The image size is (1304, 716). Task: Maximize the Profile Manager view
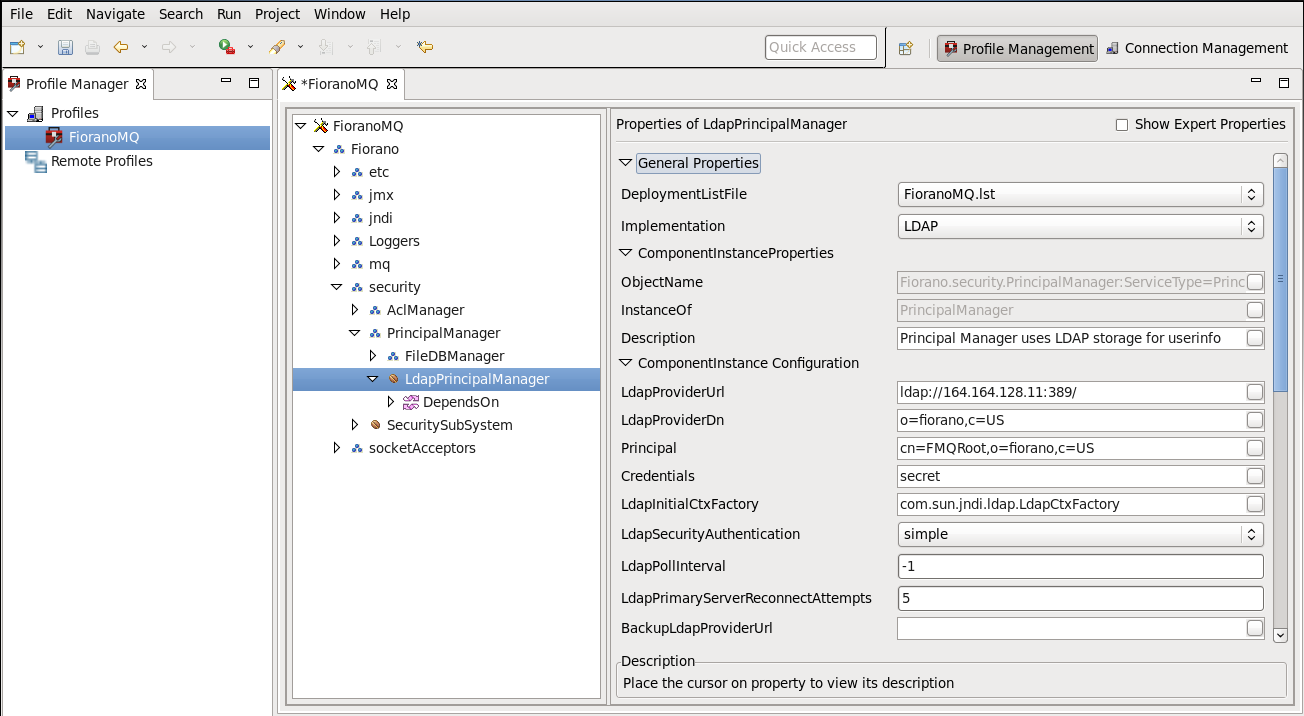(x=254, y=83)
